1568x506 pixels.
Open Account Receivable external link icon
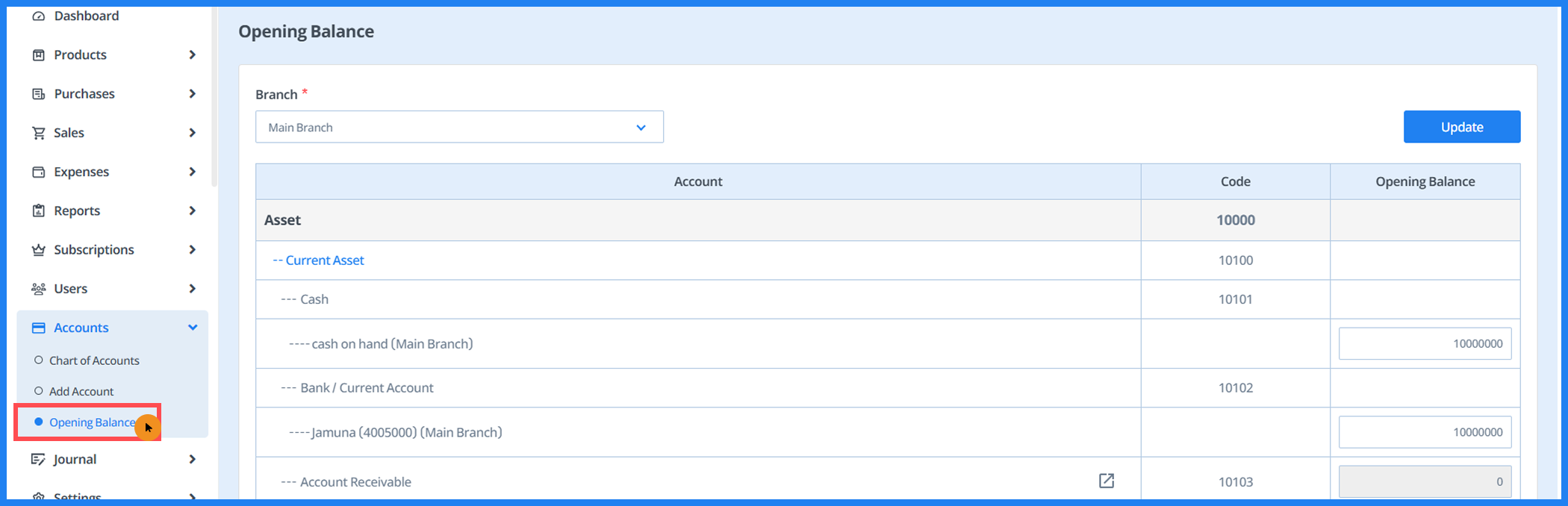[x=1106, y=481]
